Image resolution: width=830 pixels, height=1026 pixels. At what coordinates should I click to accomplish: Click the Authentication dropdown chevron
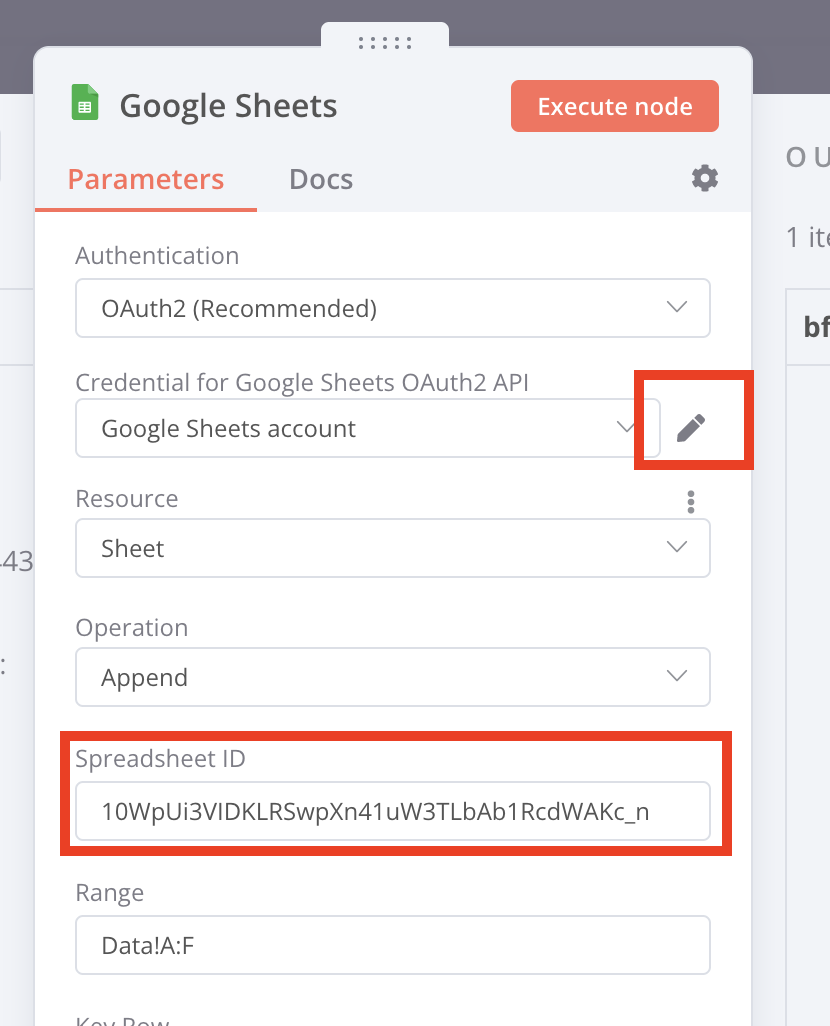(676, 308)
